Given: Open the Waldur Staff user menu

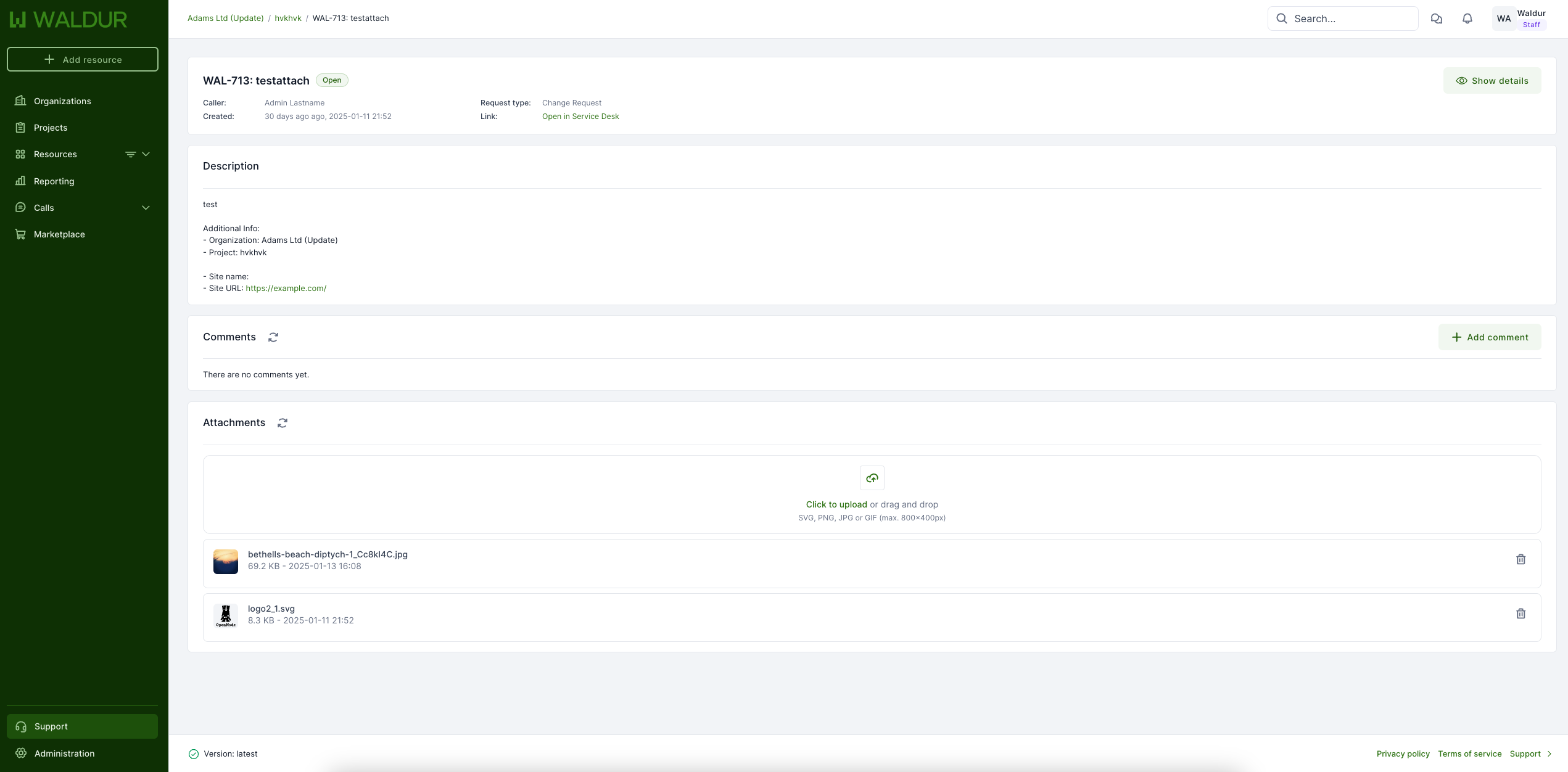Looking at the screenshot, I should (x=1521, y=18).
